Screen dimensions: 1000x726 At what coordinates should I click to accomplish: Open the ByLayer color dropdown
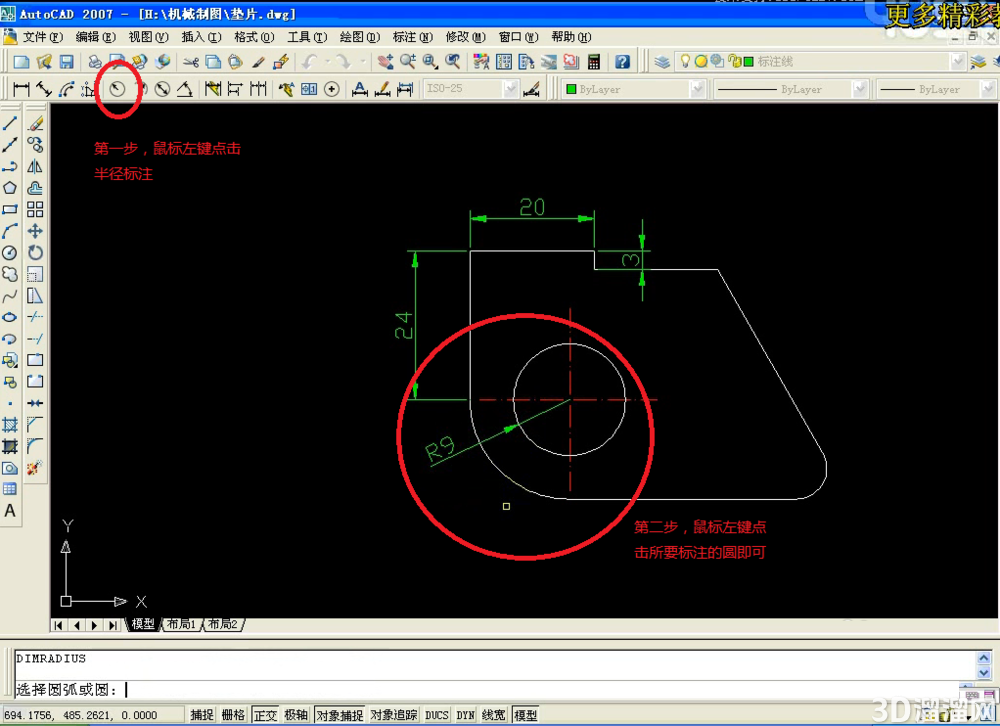tap(698, 89)
